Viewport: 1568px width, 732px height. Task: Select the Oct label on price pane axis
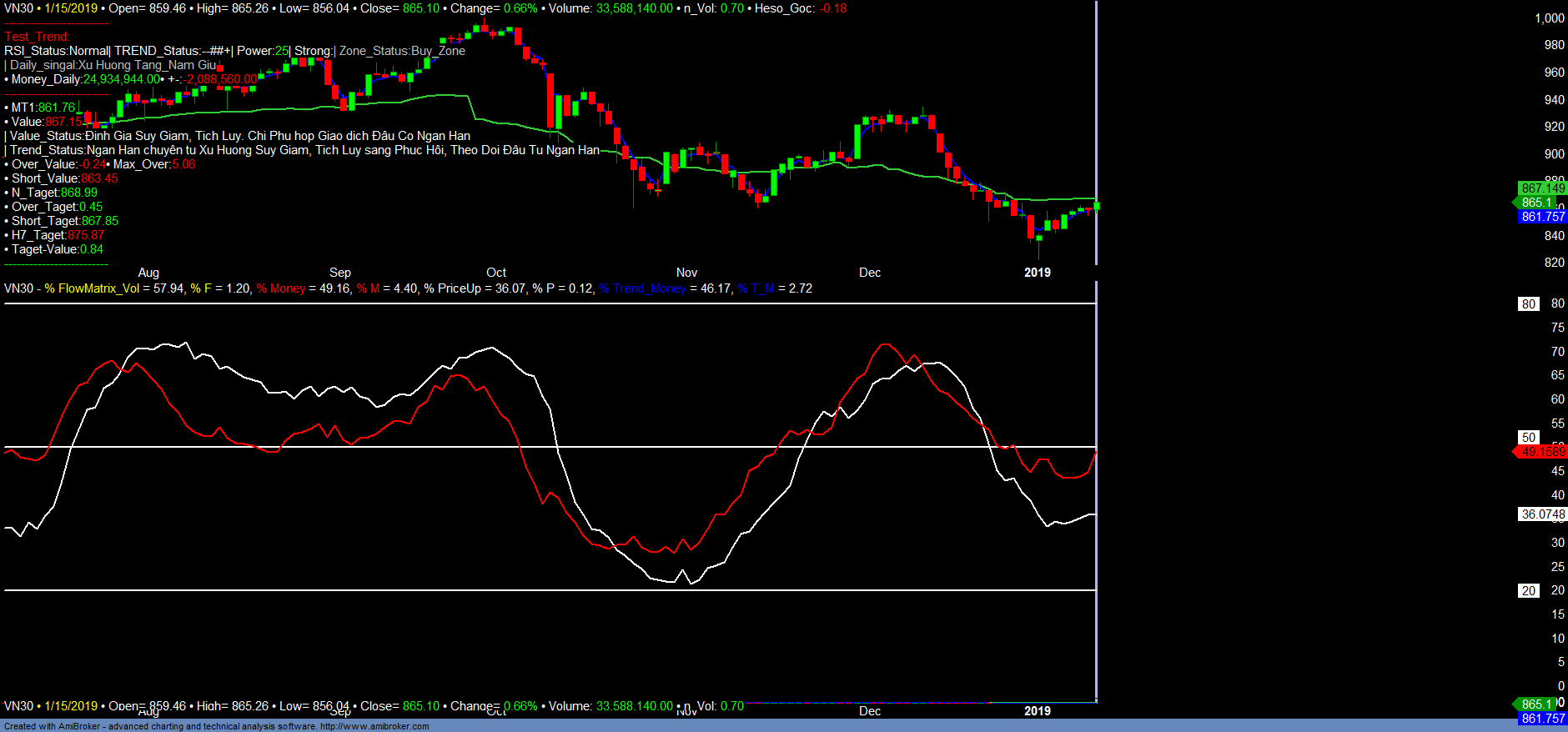pyautogui.click(x=496, y=273)
